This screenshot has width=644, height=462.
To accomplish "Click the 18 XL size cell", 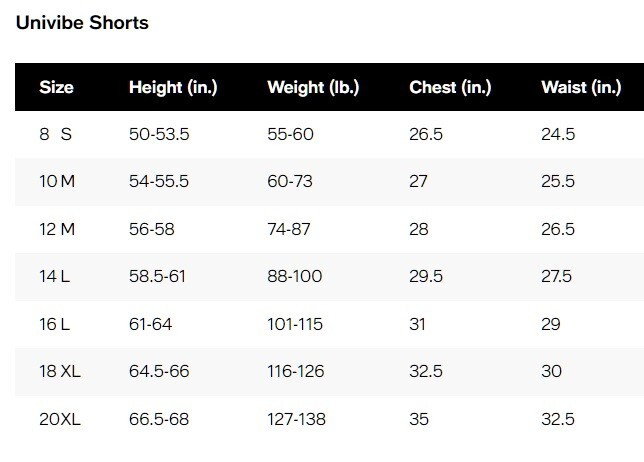I will click(x=60, y=371).
